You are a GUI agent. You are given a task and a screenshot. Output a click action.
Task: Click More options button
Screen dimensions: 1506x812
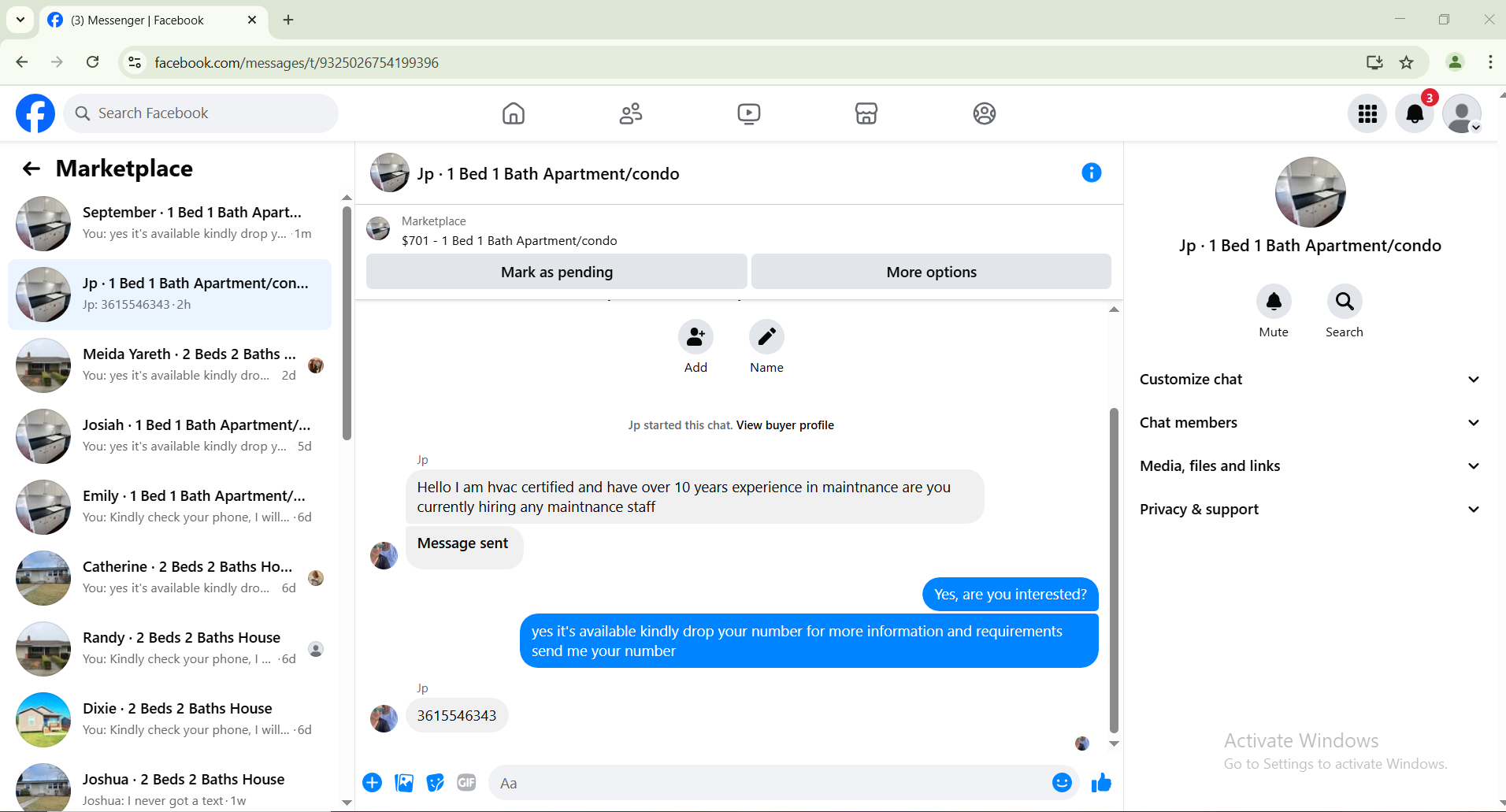[931, 272]
